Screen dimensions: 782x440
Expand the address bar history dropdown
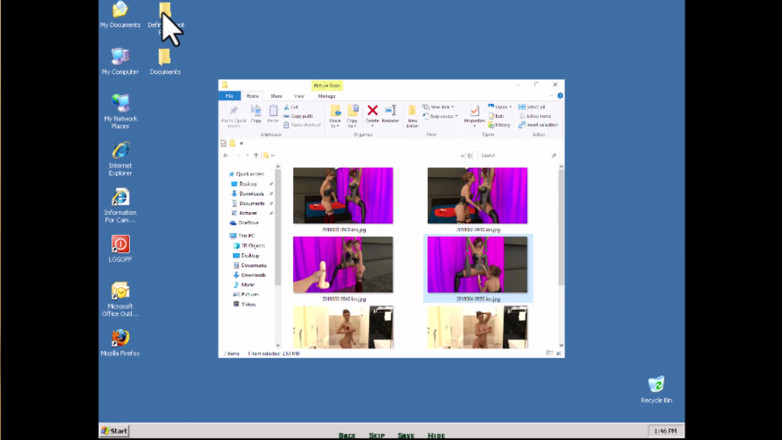462,156
